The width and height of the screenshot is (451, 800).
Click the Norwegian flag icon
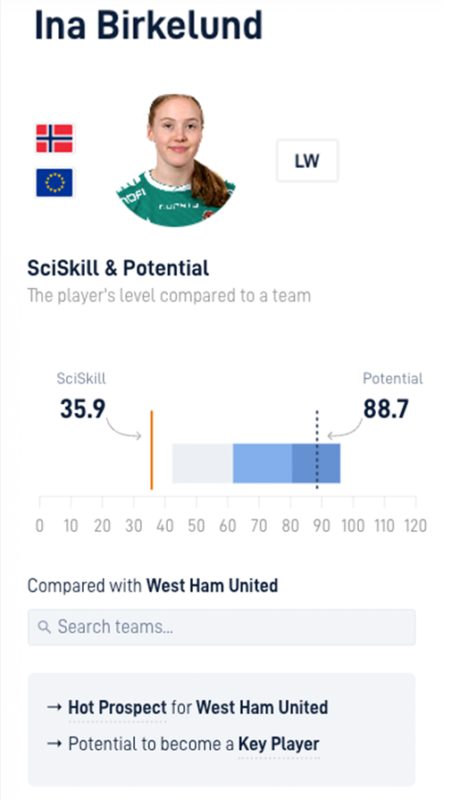[x=54, y=138]
